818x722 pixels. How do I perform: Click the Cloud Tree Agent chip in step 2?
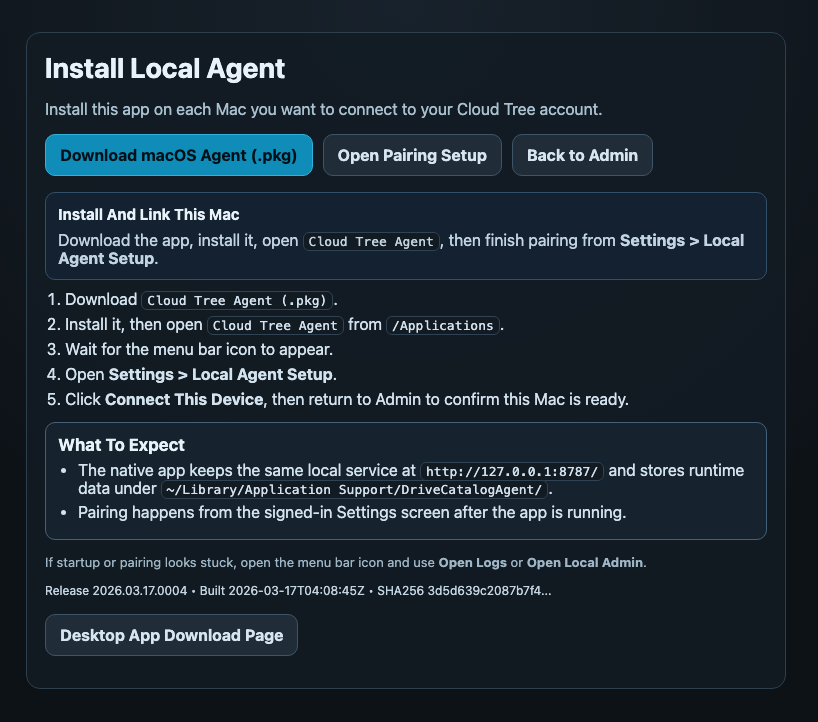coord(275,325)
